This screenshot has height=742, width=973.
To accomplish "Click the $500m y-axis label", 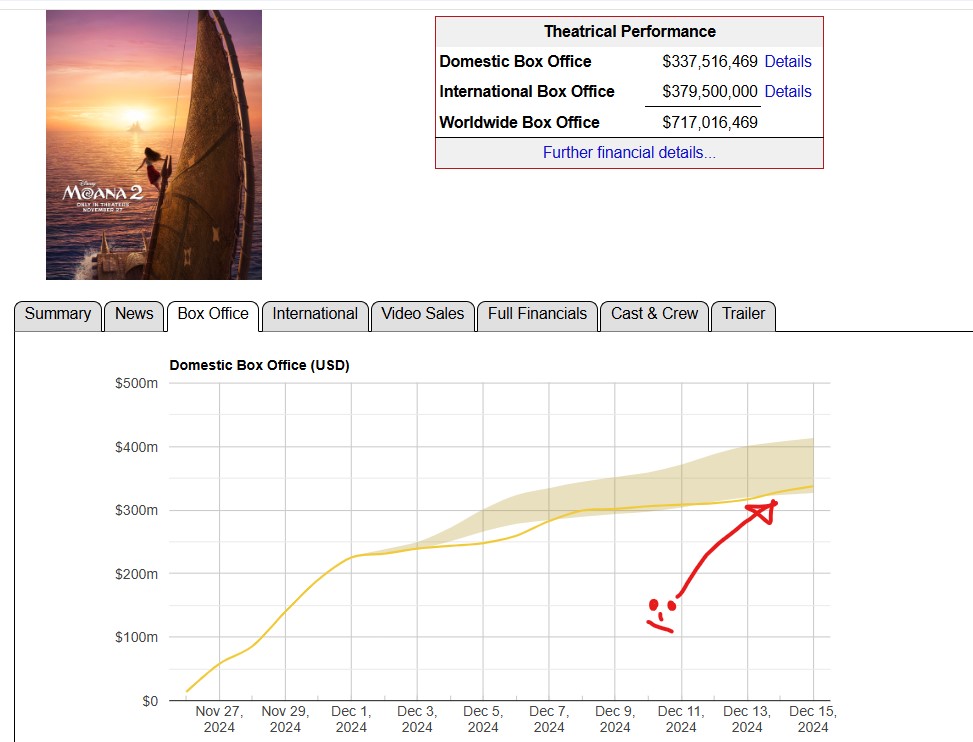I will (x=137, y=383).
